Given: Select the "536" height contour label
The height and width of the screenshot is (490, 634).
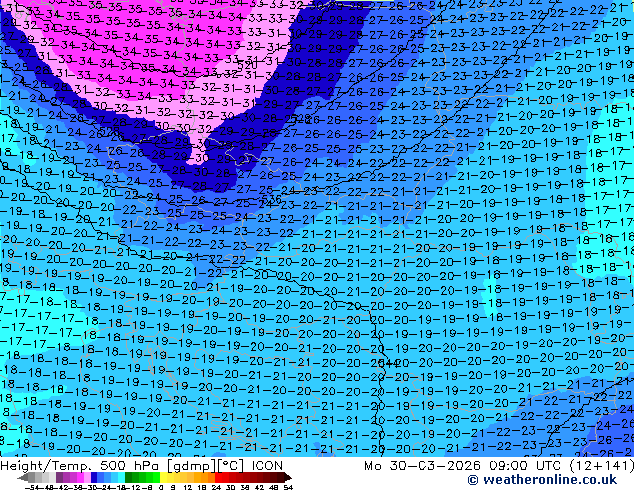Looking at the screenshot, I should point(272,199).
